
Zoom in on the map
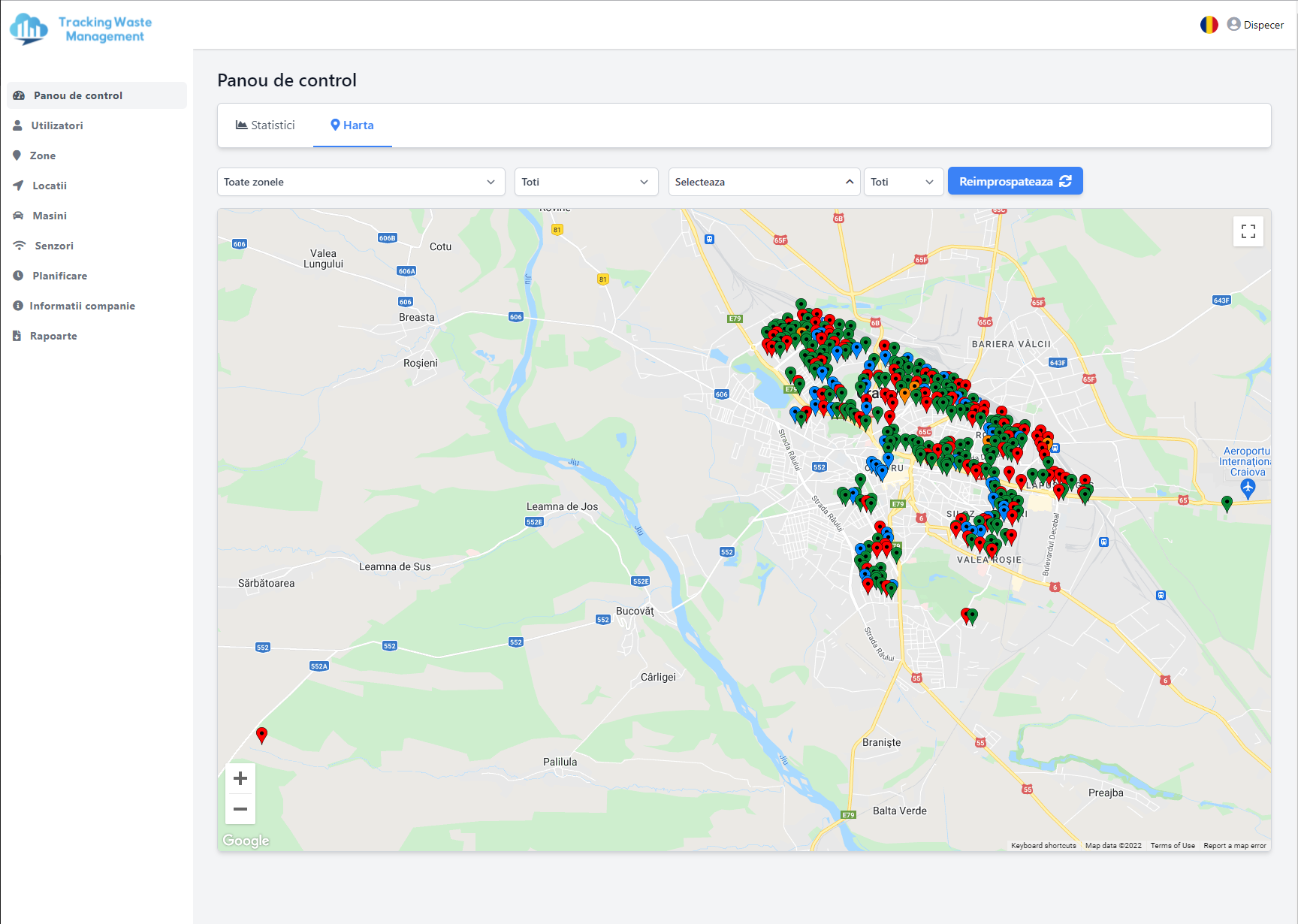[240, 778]
